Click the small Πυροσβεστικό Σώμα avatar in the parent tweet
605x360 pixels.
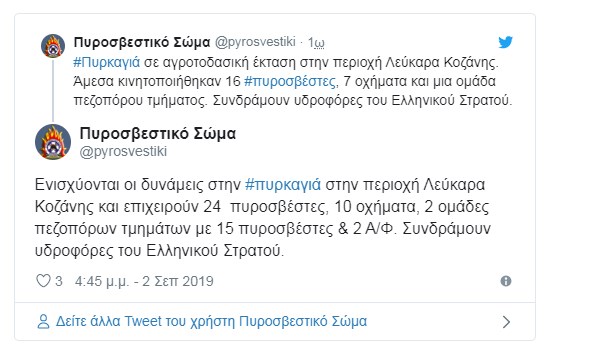tap(53, 46)
